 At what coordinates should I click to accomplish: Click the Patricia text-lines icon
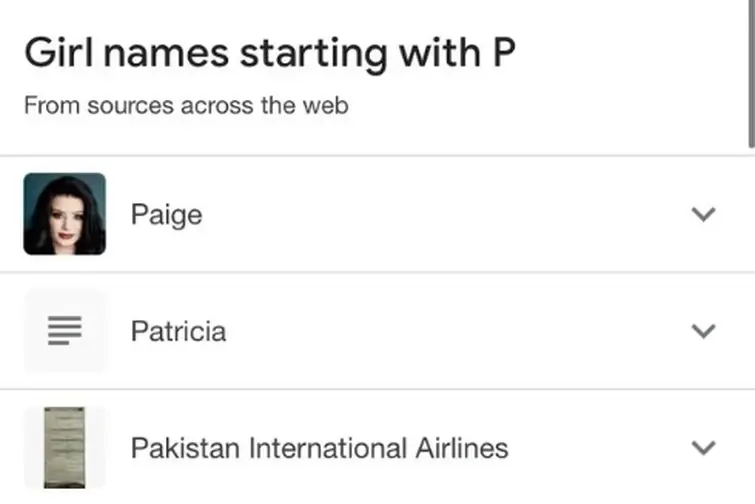point(64,331)
